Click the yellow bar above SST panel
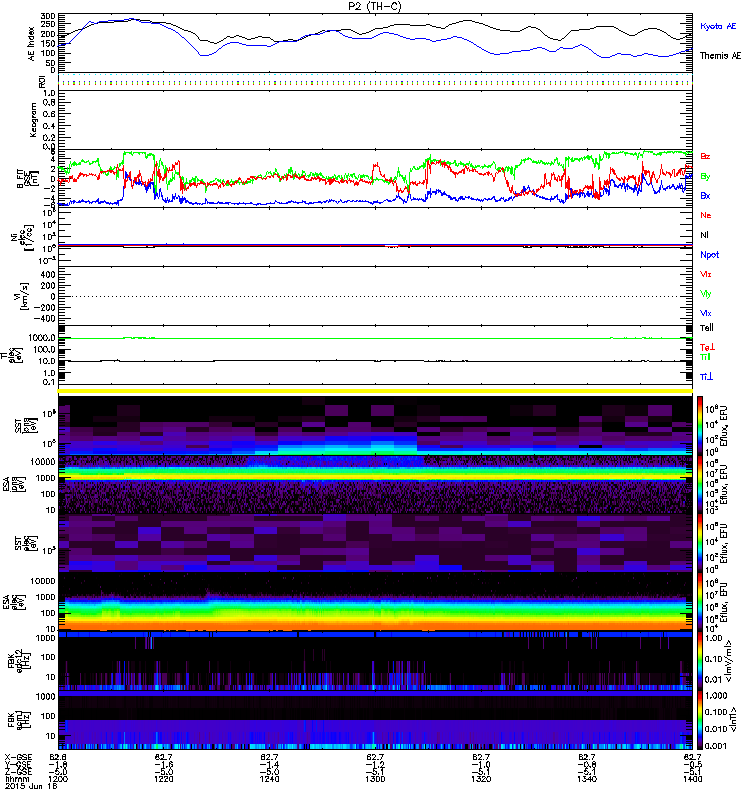 375,391
